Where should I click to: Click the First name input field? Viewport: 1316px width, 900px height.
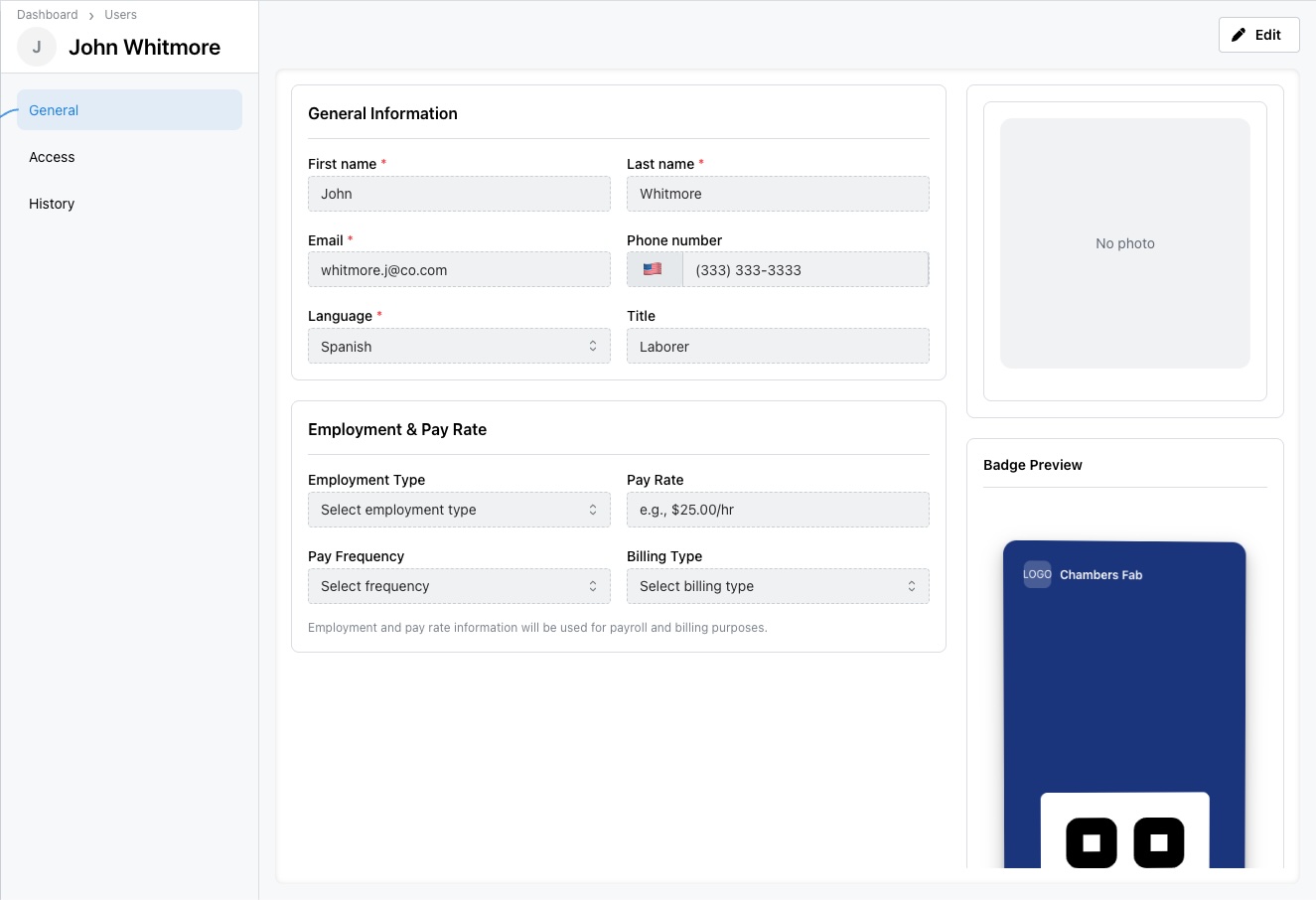[459, 194]
